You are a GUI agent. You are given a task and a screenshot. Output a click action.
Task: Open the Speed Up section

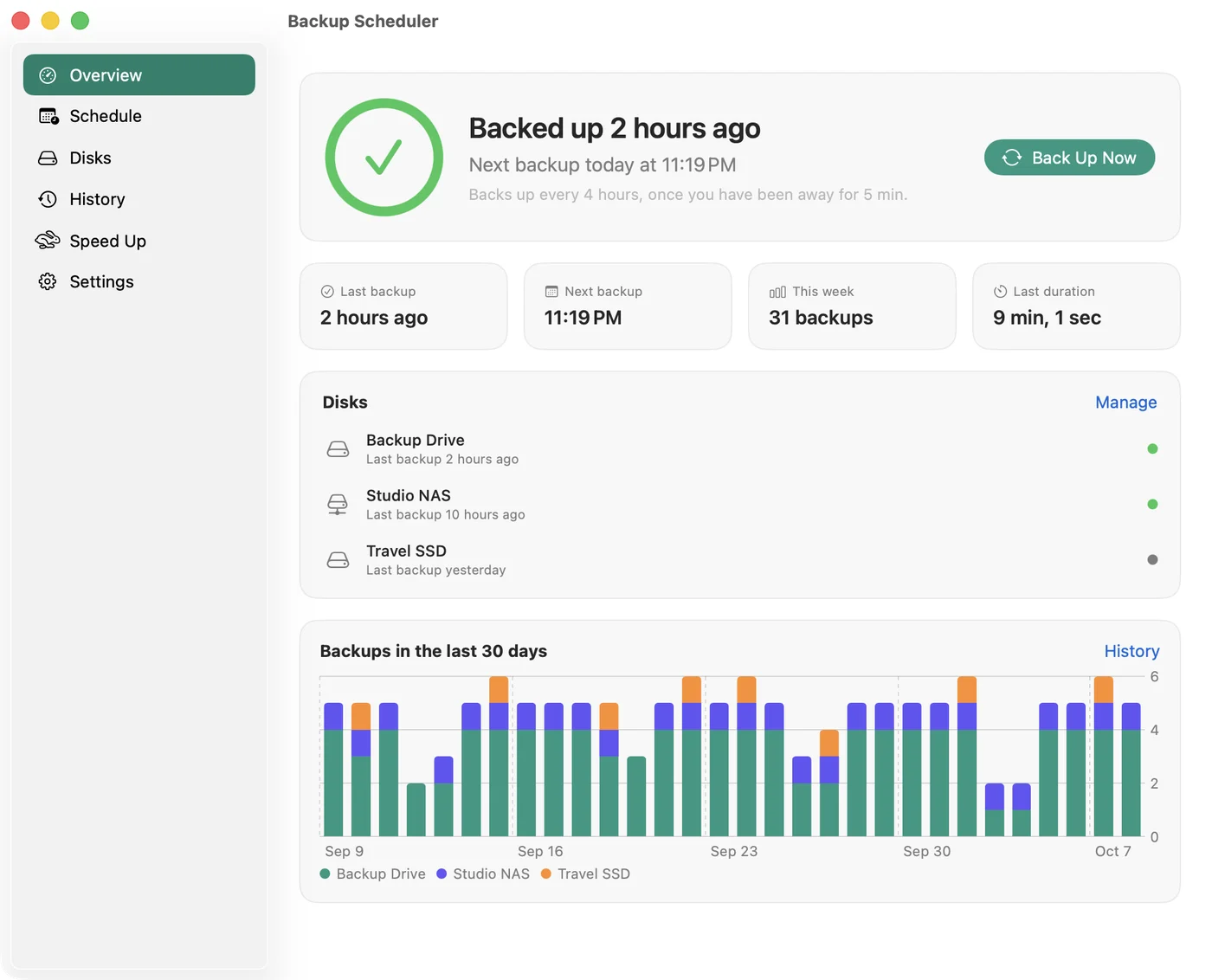(139, 241)
